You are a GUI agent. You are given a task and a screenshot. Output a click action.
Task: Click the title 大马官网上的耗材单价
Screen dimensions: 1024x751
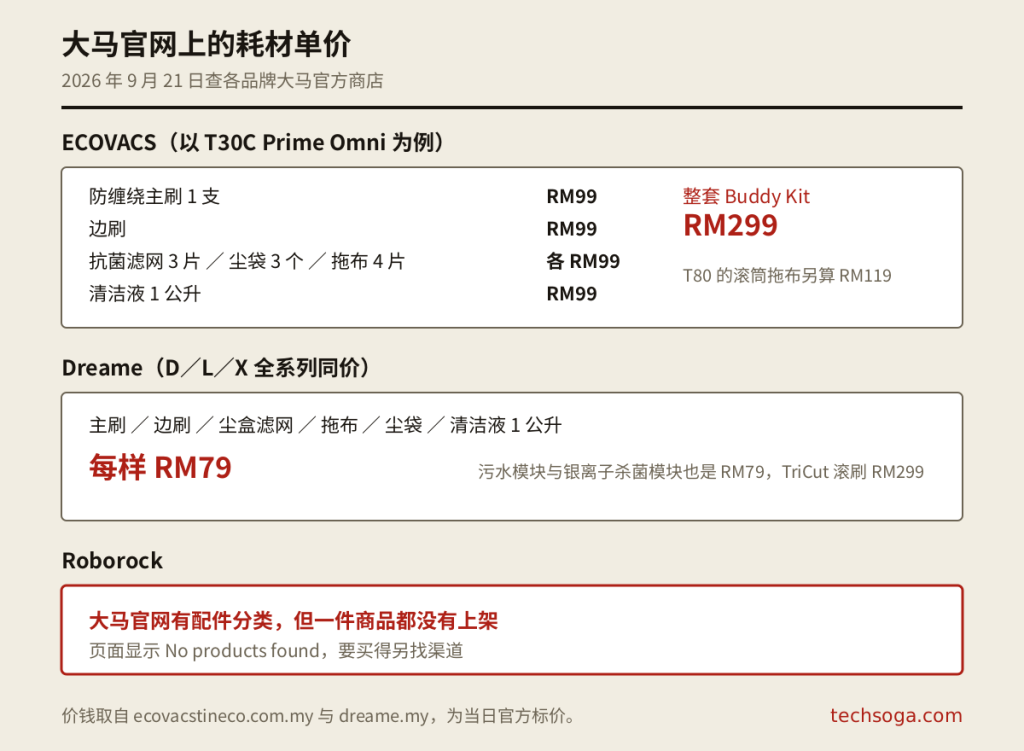206,44
